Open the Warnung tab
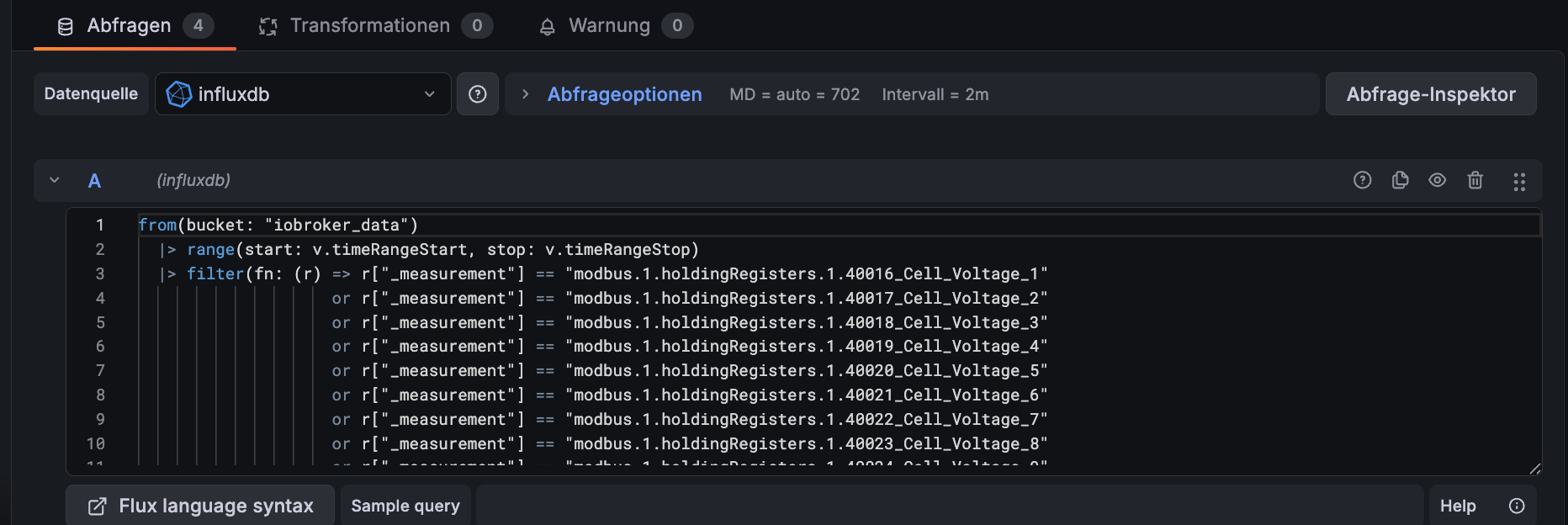 pyautogui.click(x=616, y=25)
